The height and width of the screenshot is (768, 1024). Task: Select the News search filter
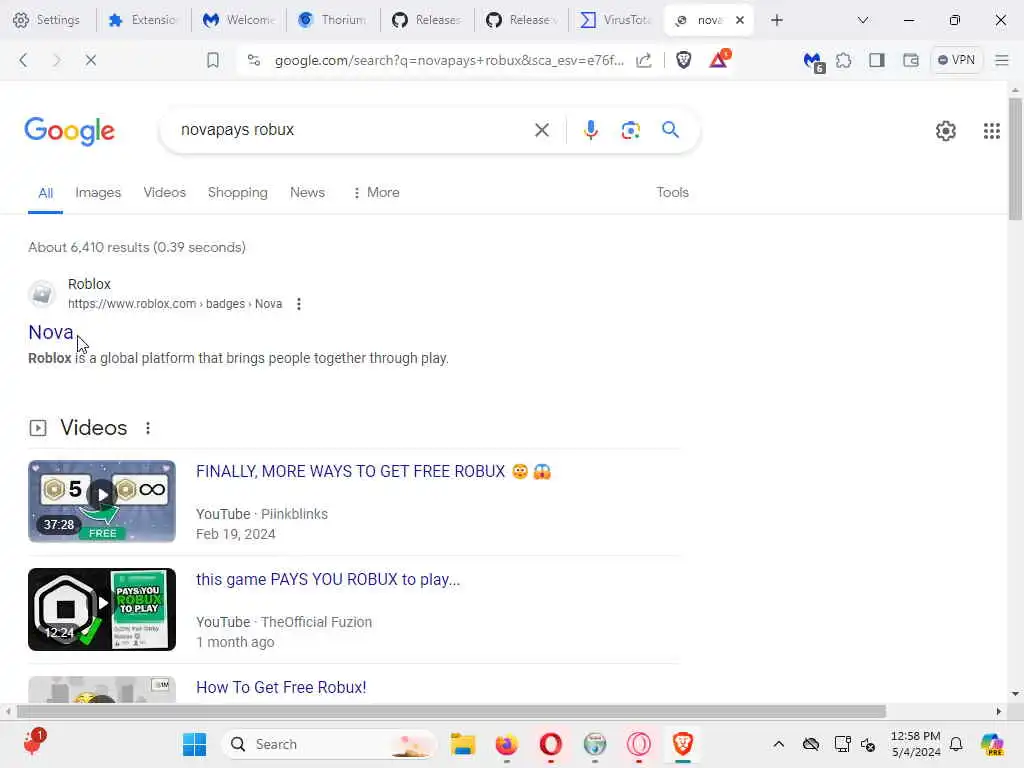(307, 193)
